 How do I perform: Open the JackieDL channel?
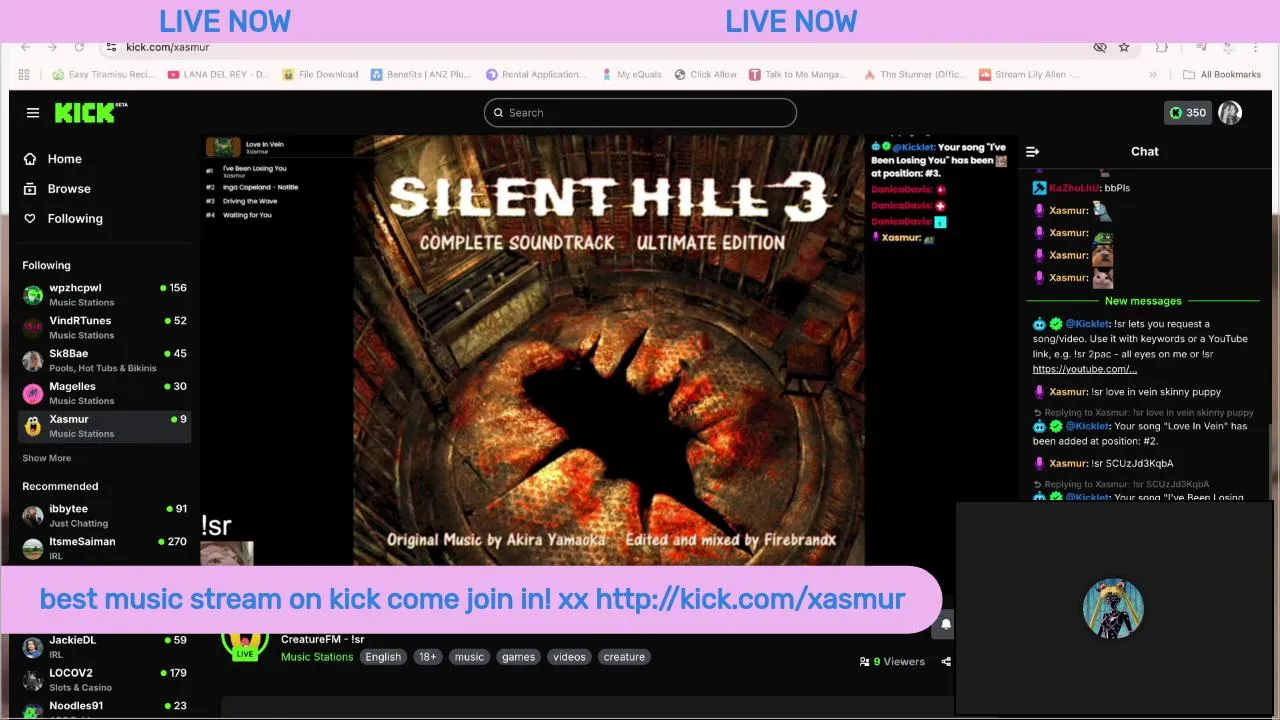pyautogui.click(x=104, y=646)
